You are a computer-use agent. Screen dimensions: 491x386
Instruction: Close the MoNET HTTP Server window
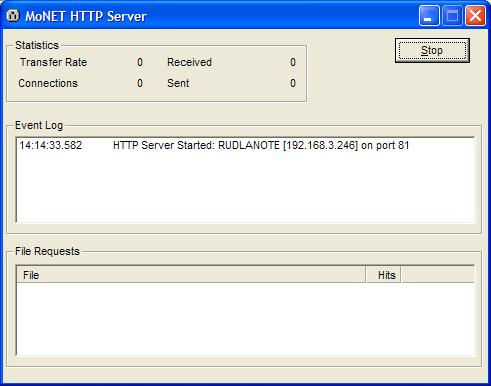coord(475,15)
